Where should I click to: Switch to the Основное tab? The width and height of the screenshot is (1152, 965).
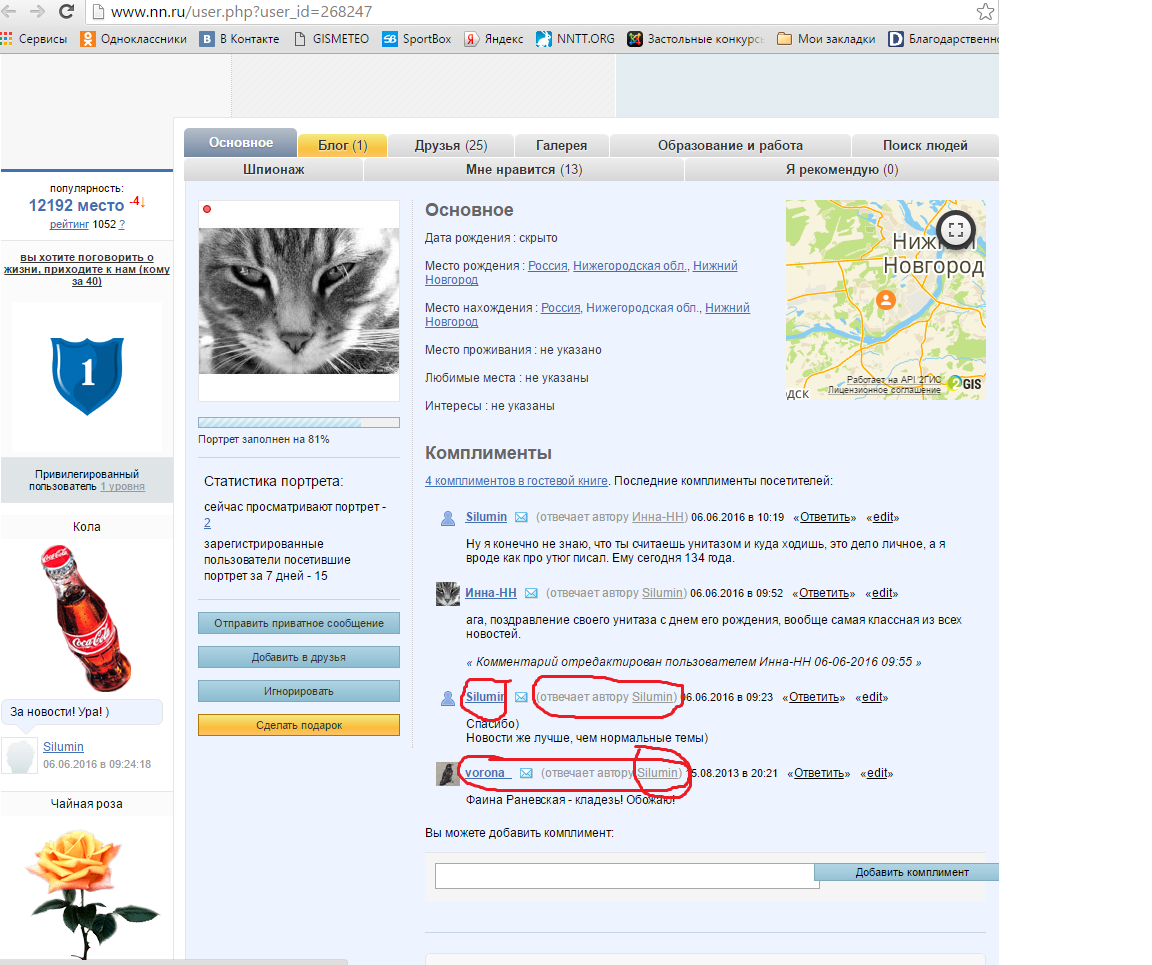coord(240,143)
